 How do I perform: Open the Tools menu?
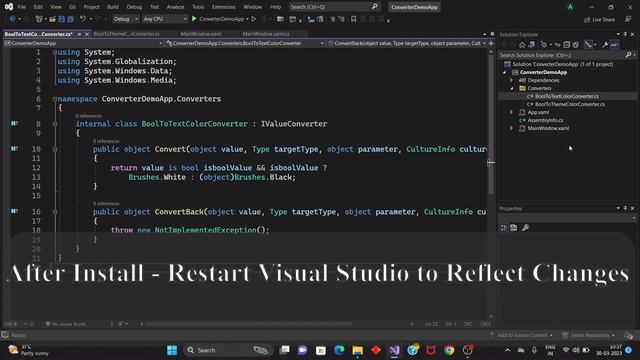(198, 7)
